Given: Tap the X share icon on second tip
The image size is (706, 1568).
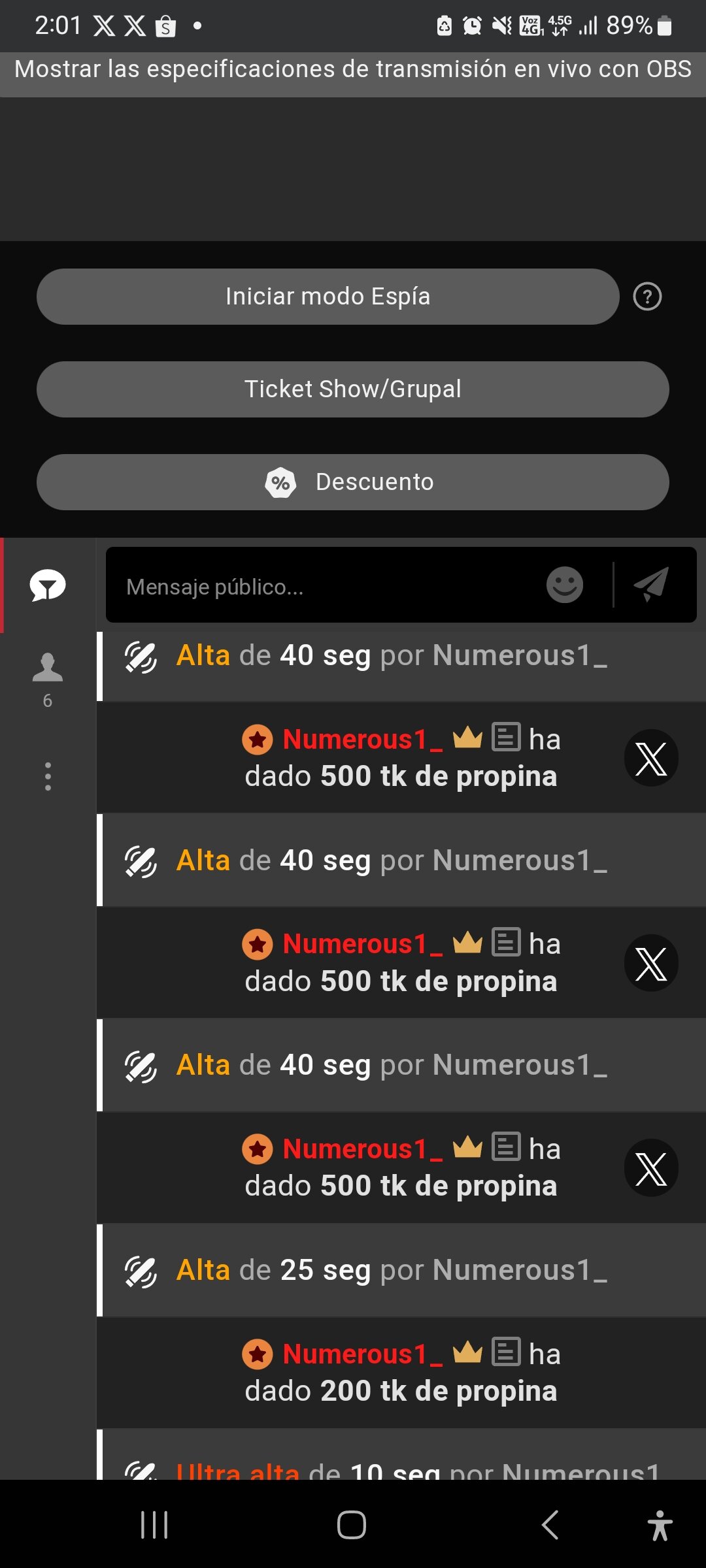Looking at the screenshot, I should 651,963.
